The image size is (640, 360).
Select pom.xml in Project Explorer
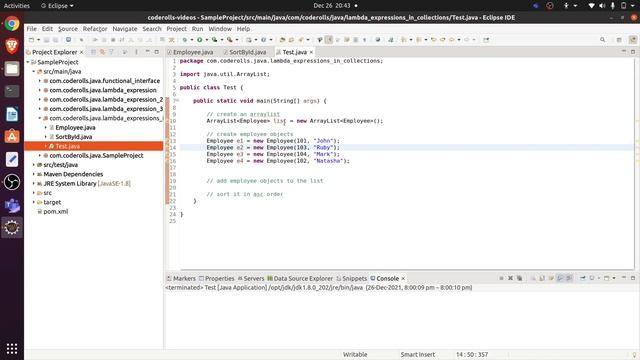[56, 211]
